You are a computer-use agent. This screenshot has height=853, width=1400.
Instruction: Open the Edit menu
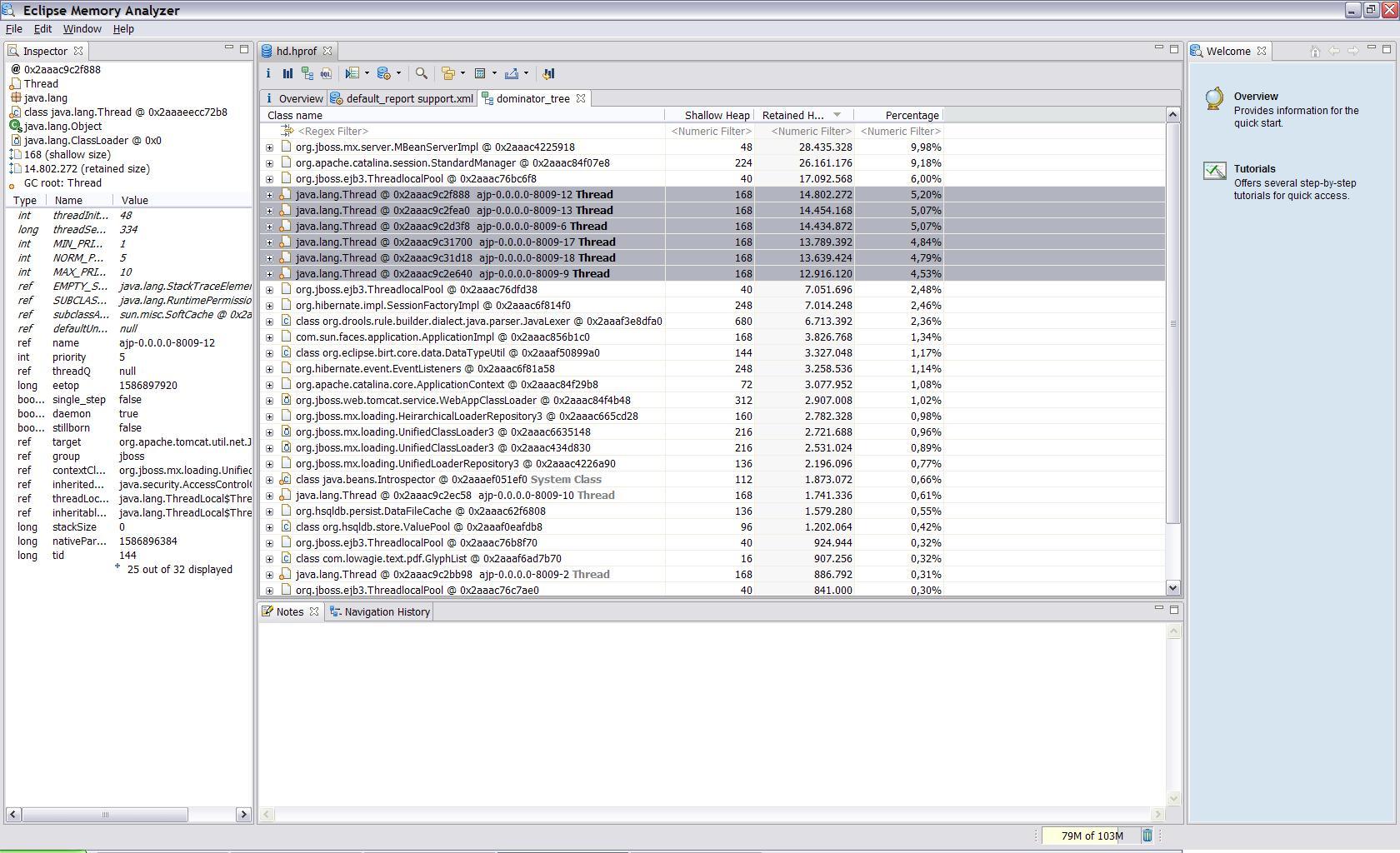pos(42,28)
